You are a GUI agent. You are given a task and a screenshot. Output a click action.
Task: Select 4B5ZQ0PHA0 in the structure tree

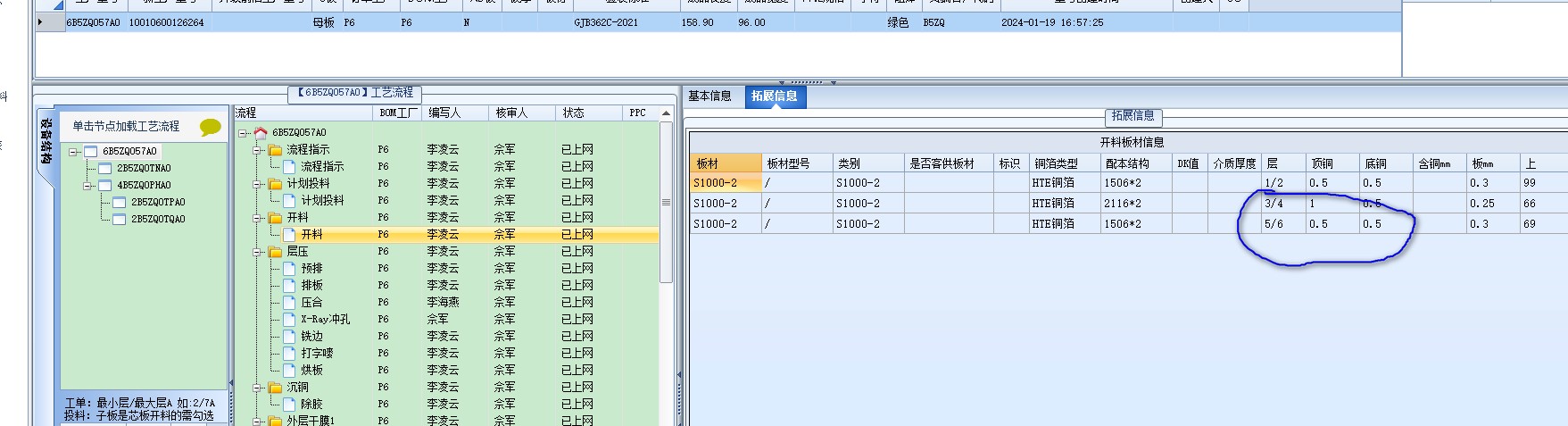pyautogui.click(x=144, y=186)
